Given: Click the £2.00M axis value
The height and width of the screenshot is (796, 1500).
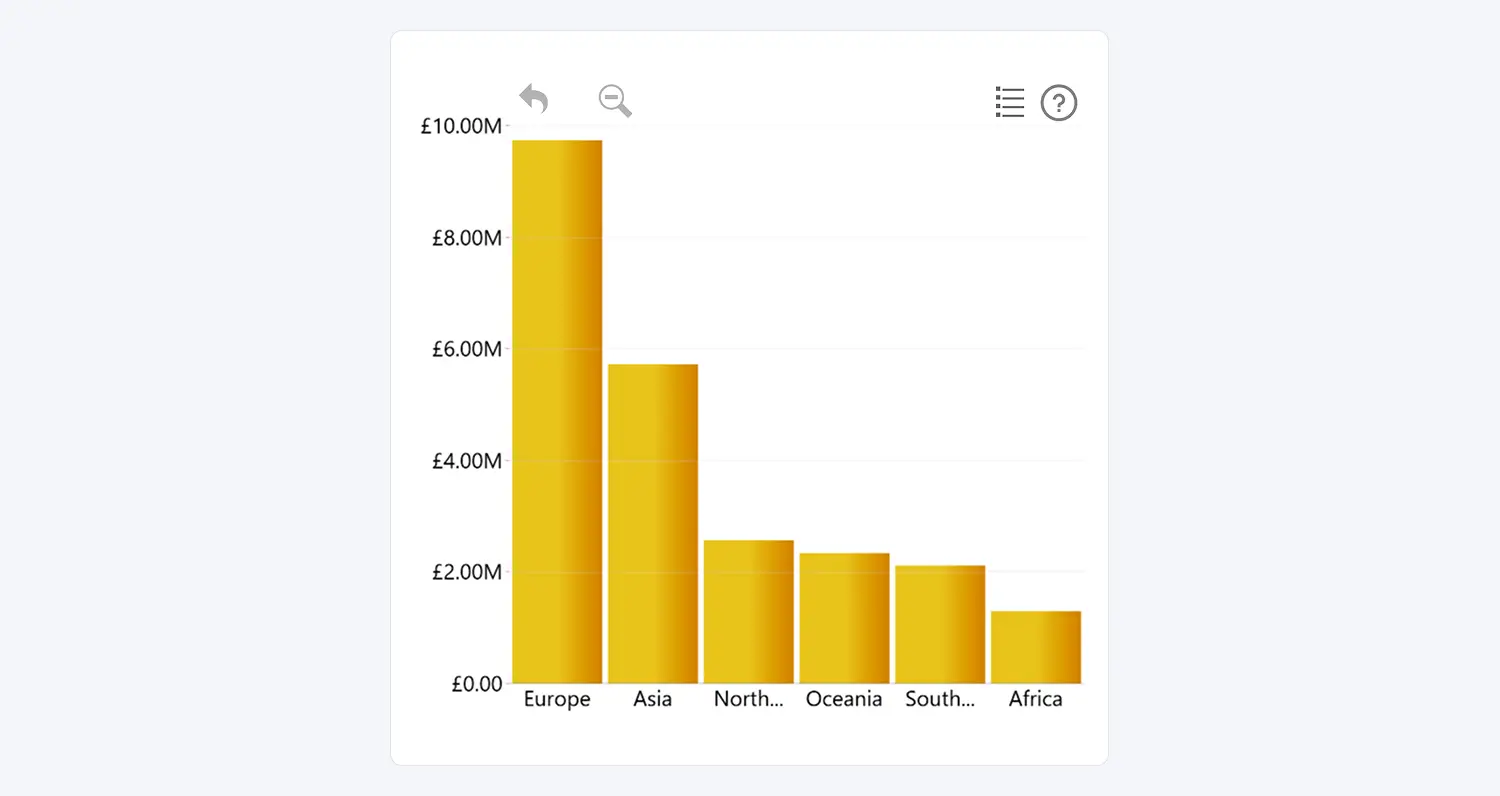Looking at the screenshot, I should point(466,572).
